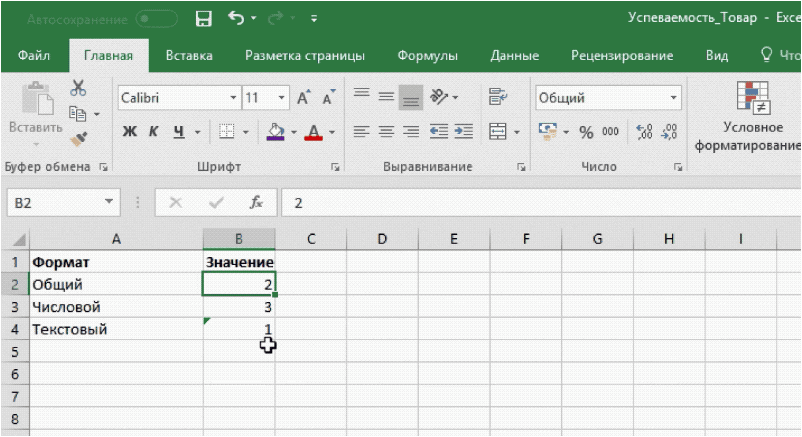Image resolution: width=802 pixels, height=437 pixels.
Task: Expand the borders dropdown arrow
Action: click(246, 132)
